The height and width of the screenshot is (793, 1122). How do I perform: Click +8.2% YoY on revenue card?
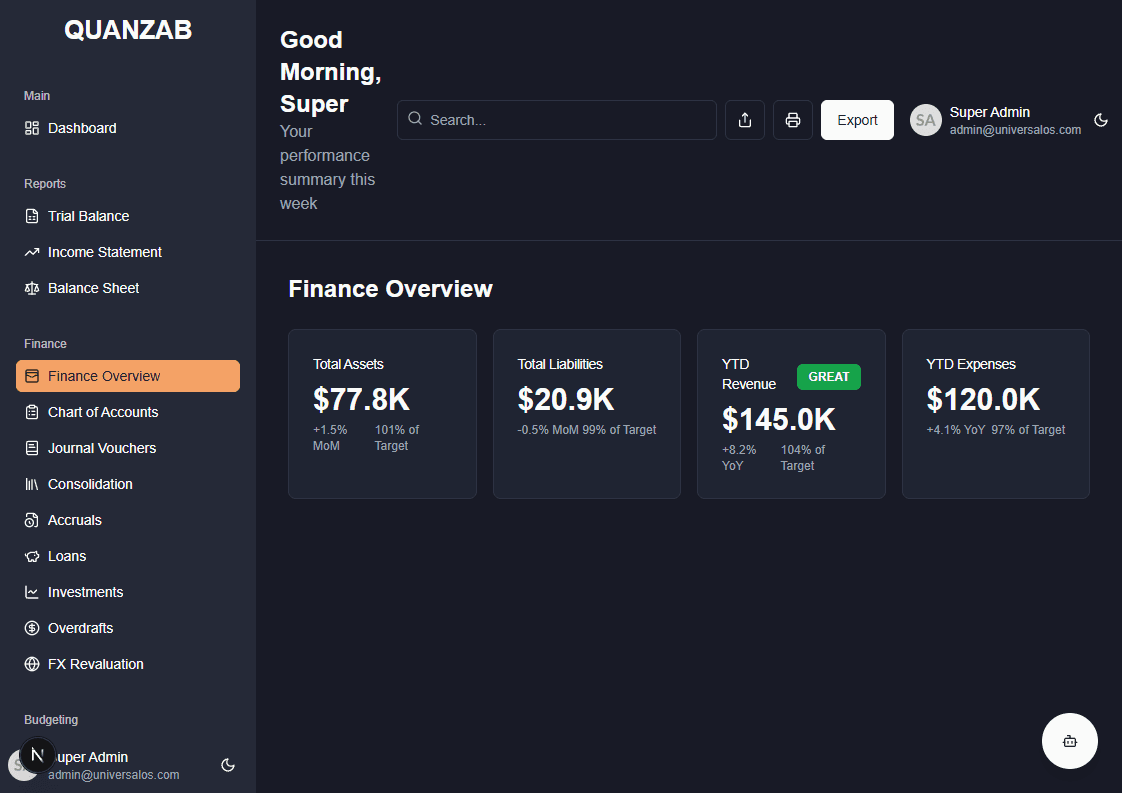pos(738,457)
